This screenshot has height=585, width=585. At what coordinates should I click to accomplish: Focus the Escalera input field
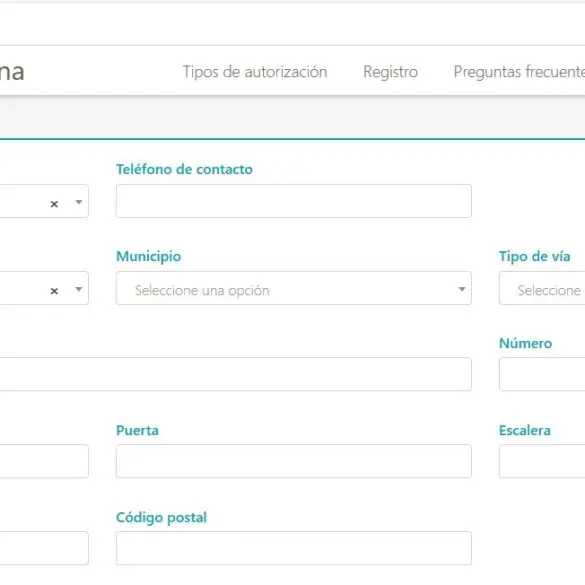pyautogui.click(x=542, y=461)
